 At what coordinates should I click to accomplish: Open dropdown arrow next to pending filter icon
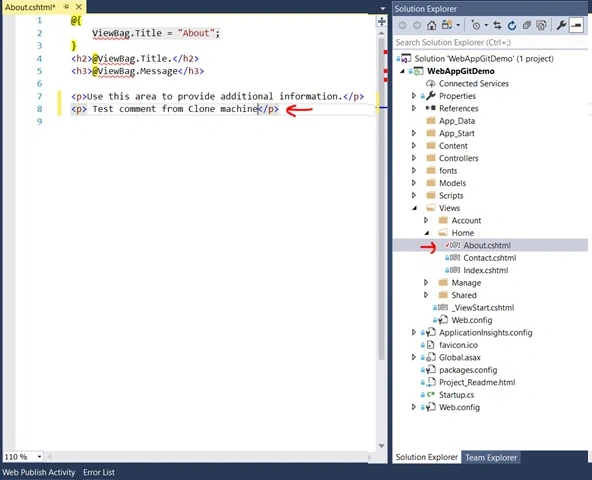click(x=486, y=25)
